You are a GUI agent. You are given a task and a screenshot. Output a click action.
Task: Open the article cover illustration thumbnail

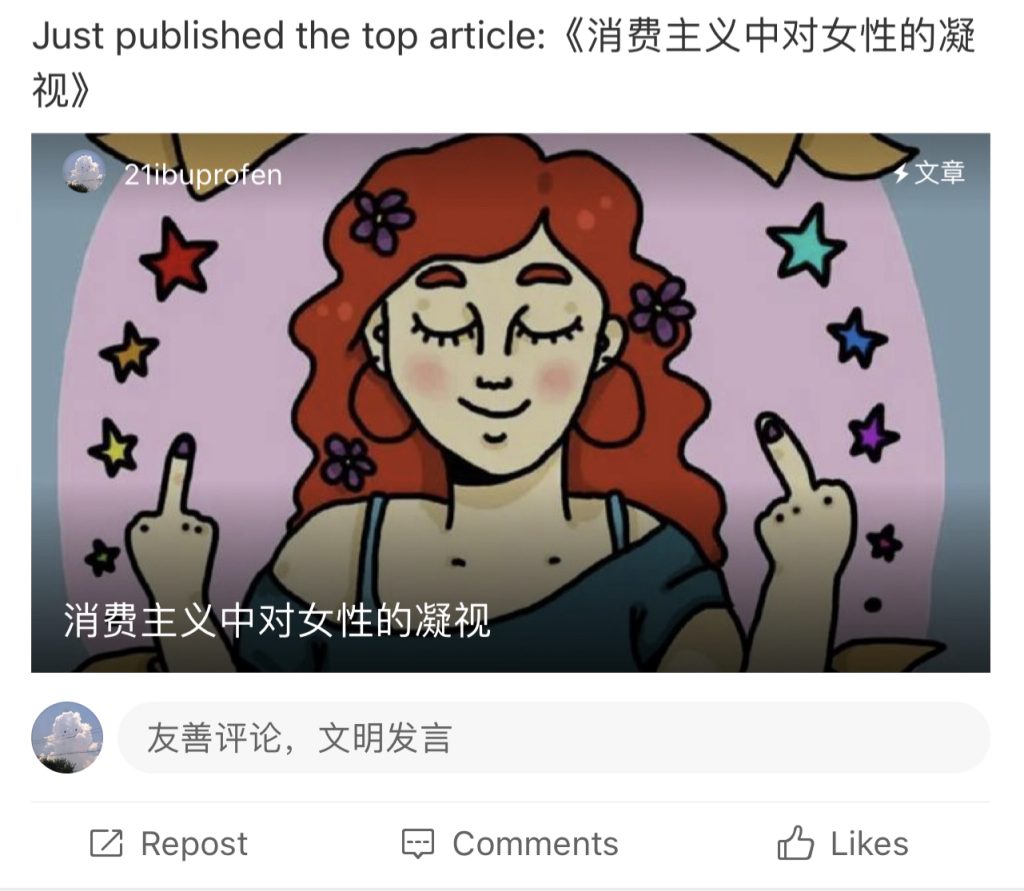pyautogui.click(x=511, y=402)
